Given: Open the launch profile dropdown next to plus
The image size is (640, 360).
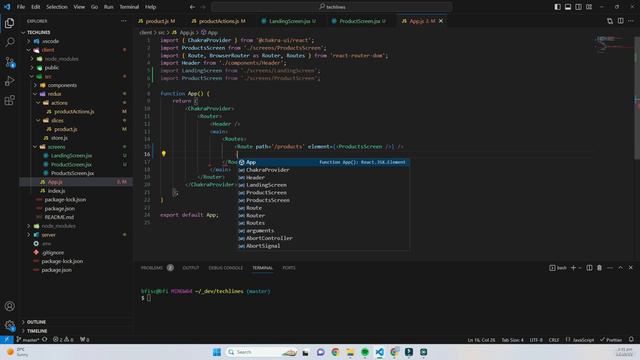Looking at the screenshot, I should pyautogui.click(x=580, y=268).
